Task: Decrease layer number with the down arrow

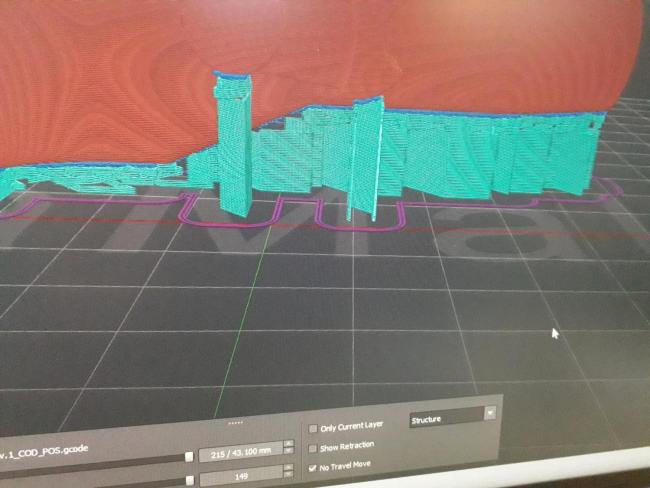Action: pos(289,452)
